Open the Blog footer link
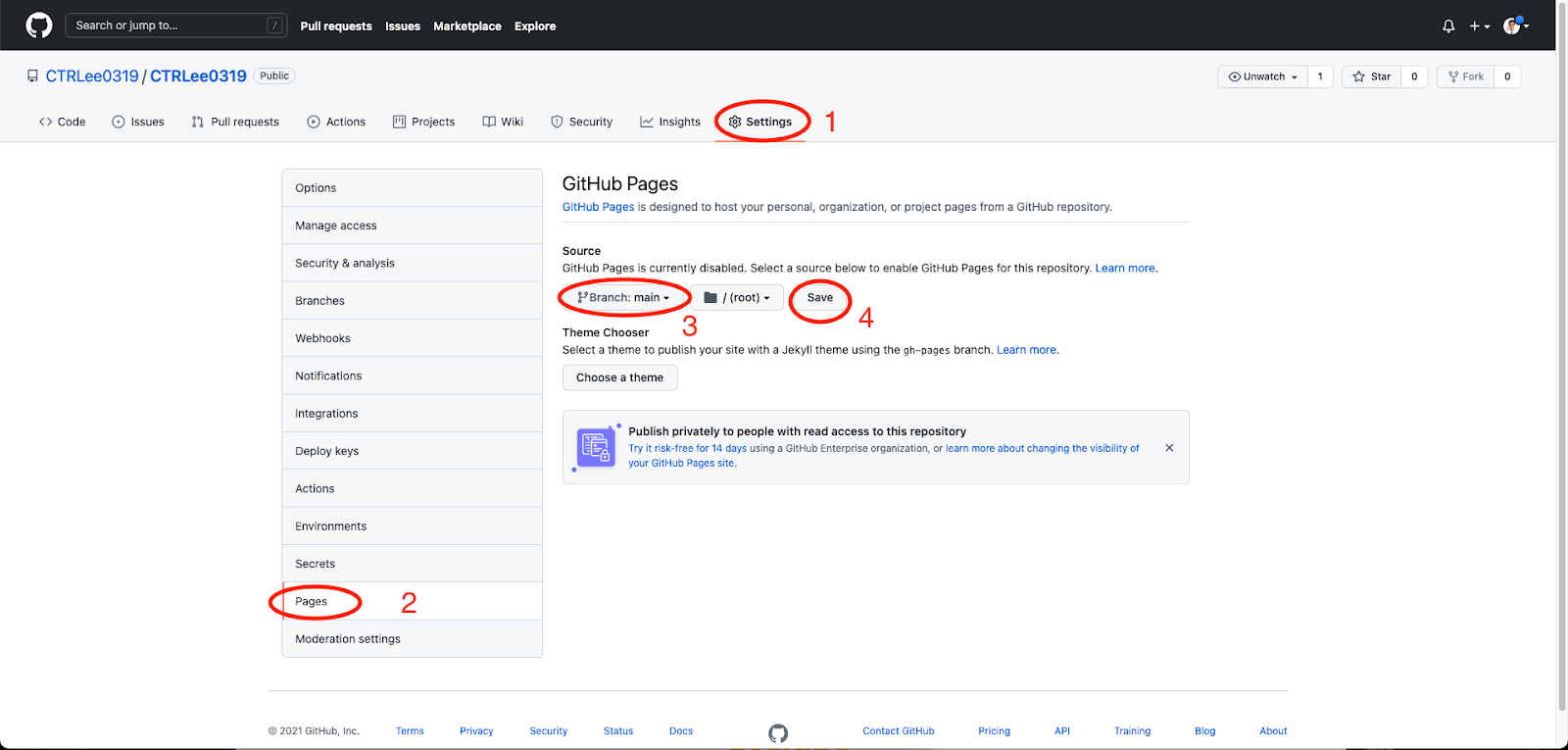Viewport: 1568px width, 750px height. (1204, 730)
